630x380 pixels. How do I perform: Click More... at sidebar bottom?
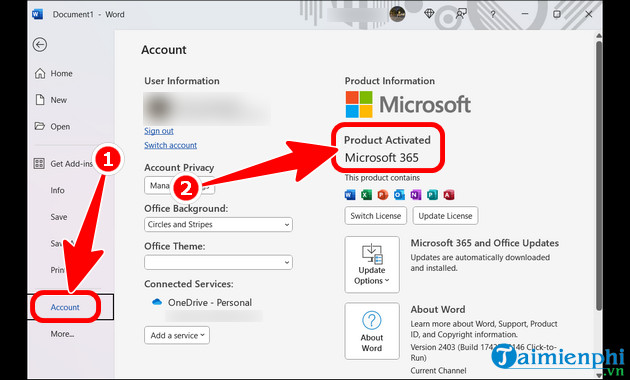click(x=62, y=334)
